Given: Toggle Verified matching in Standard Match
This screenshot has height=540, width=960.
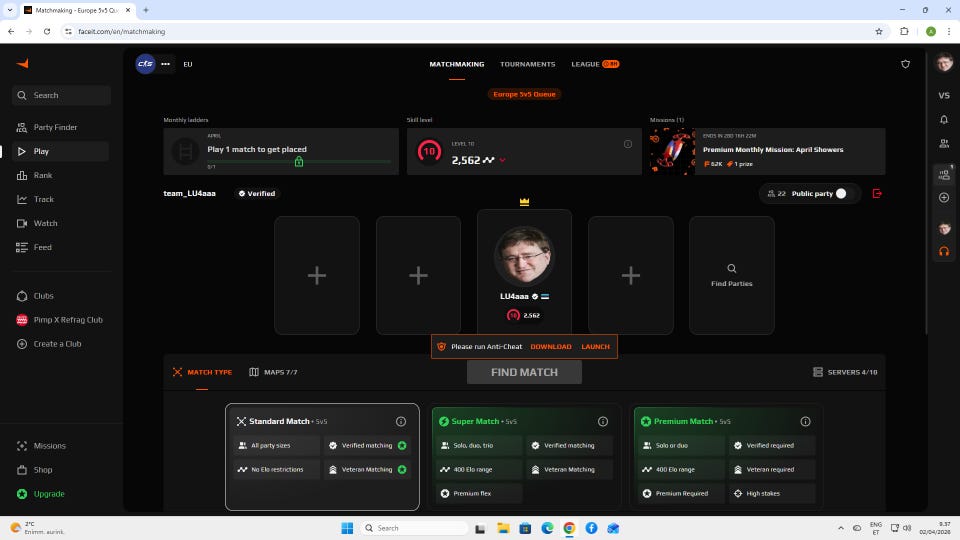Looking at the screenshot, I should 402,446.
